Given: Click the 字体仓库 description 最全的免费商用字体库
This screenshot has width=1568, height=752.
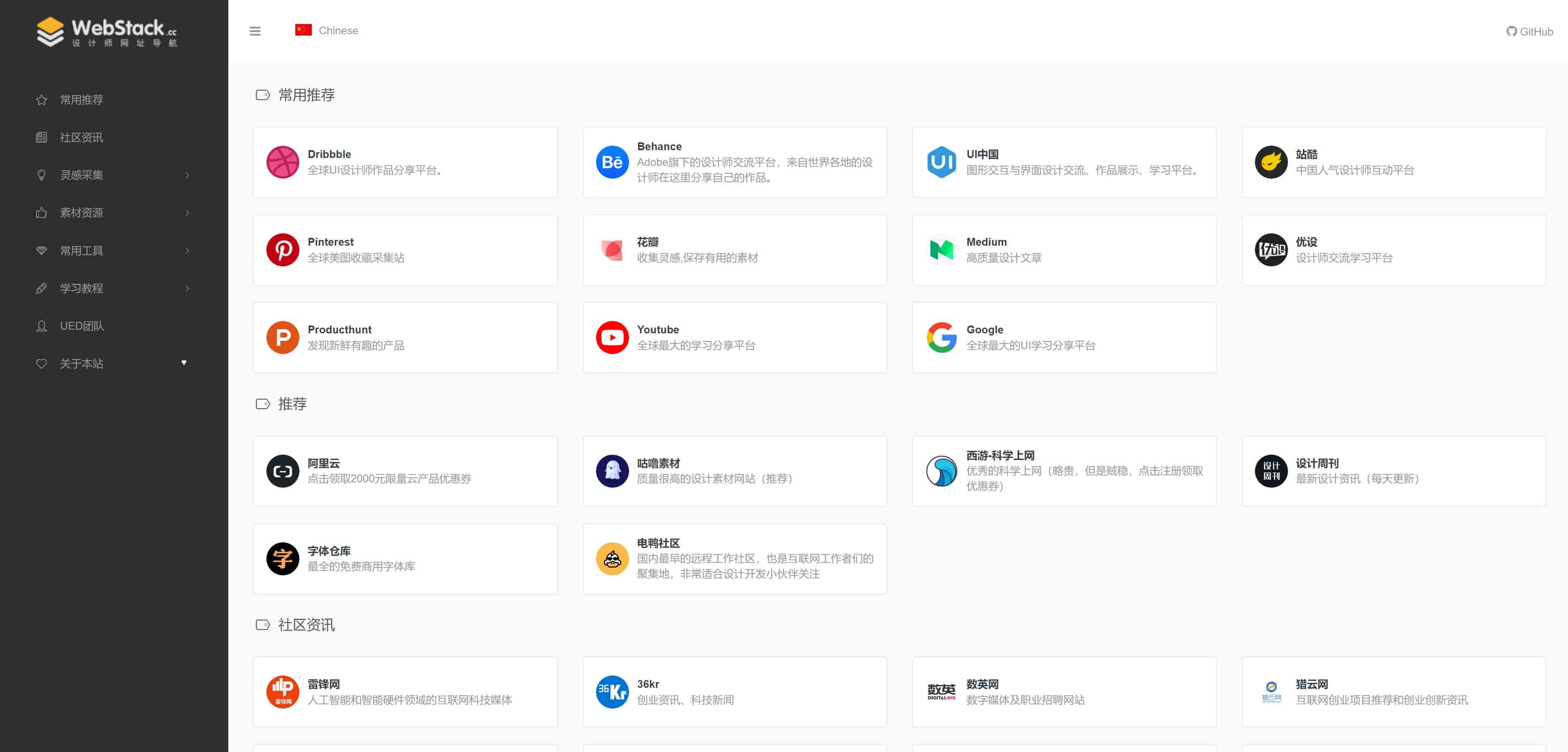Looking at the screenshot, I should [x=361, y=566].
